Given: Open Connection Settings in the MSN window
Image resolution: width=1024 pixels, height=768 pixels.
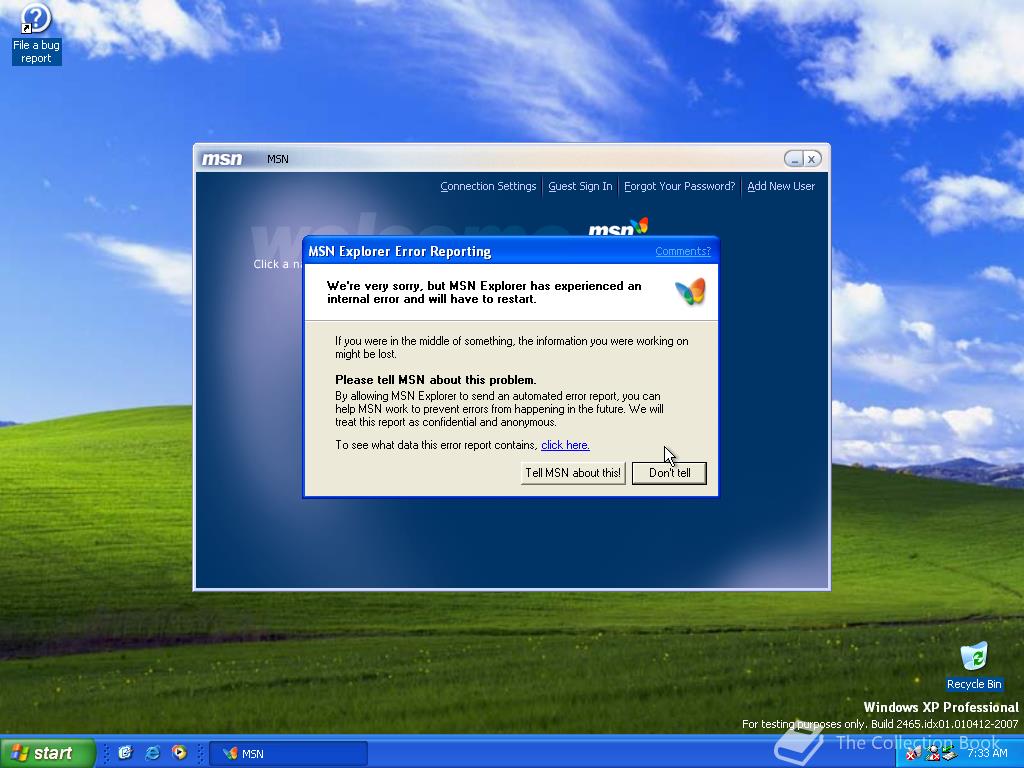Looking at the screenshot, I should click(488, 186).
